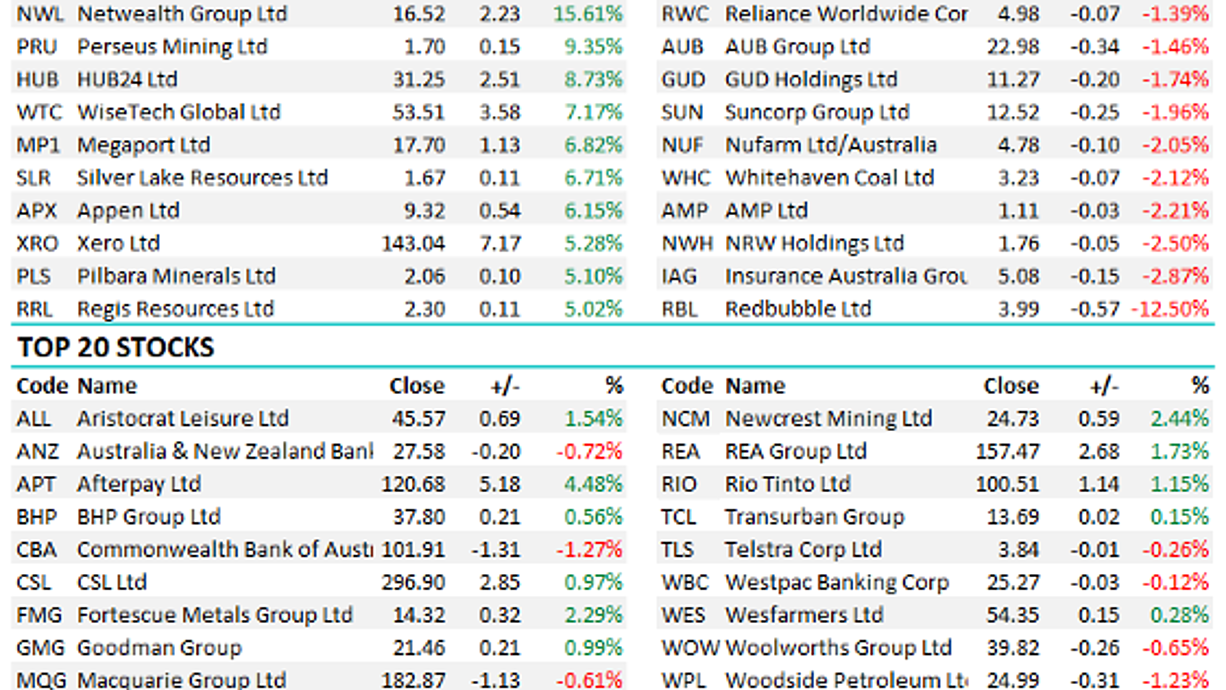This screenshot has width=1226, height=690.
Task: Select Suncorp -1.96% change
Action: (1177, 112)
